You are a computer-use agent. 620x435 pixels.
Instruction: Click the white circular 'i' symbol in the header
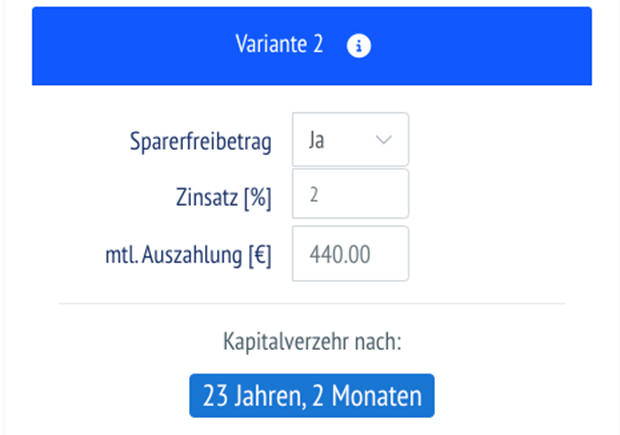(358, 46)
